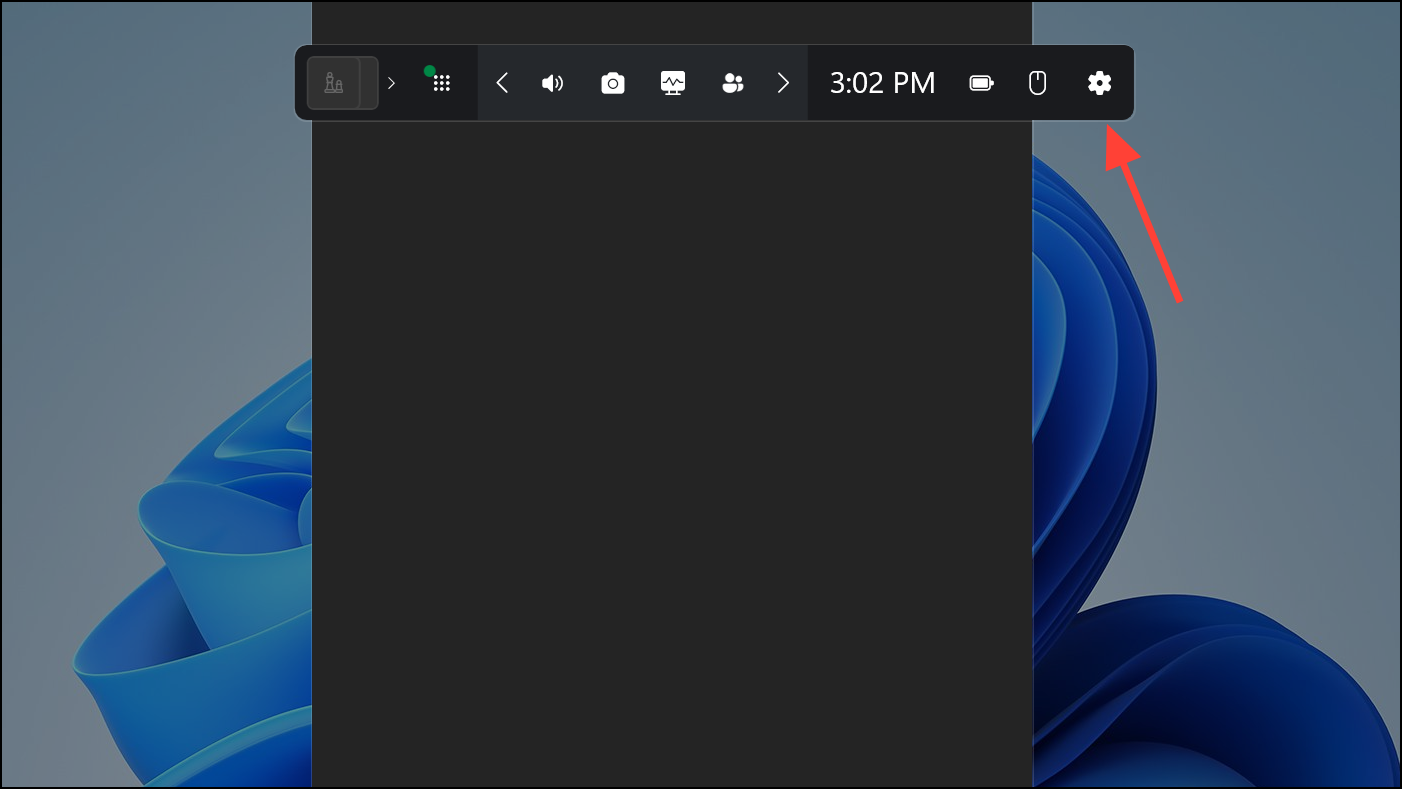Show next widgets with right chevron
Viewport: 1402px width, 789px height.
tap(783, 83)
